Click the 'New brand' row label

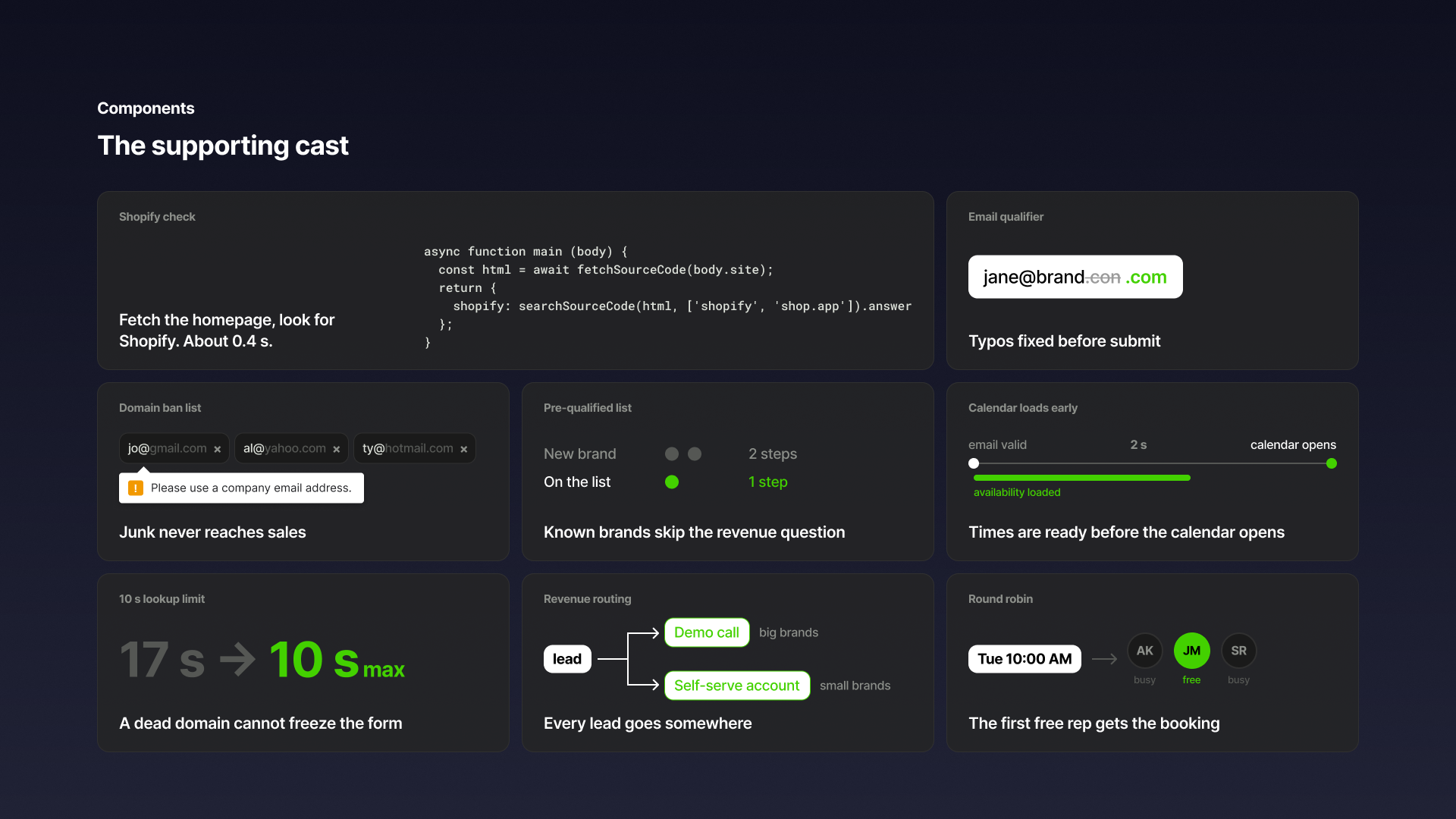click(x=580, y=453)
